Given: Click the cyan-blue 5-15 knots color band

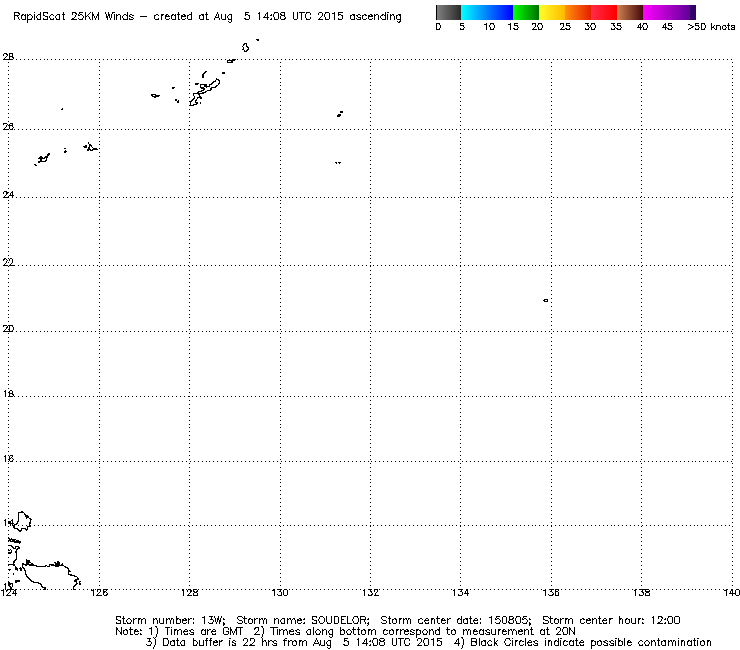Looking at the screenshot, I should 487,12.
